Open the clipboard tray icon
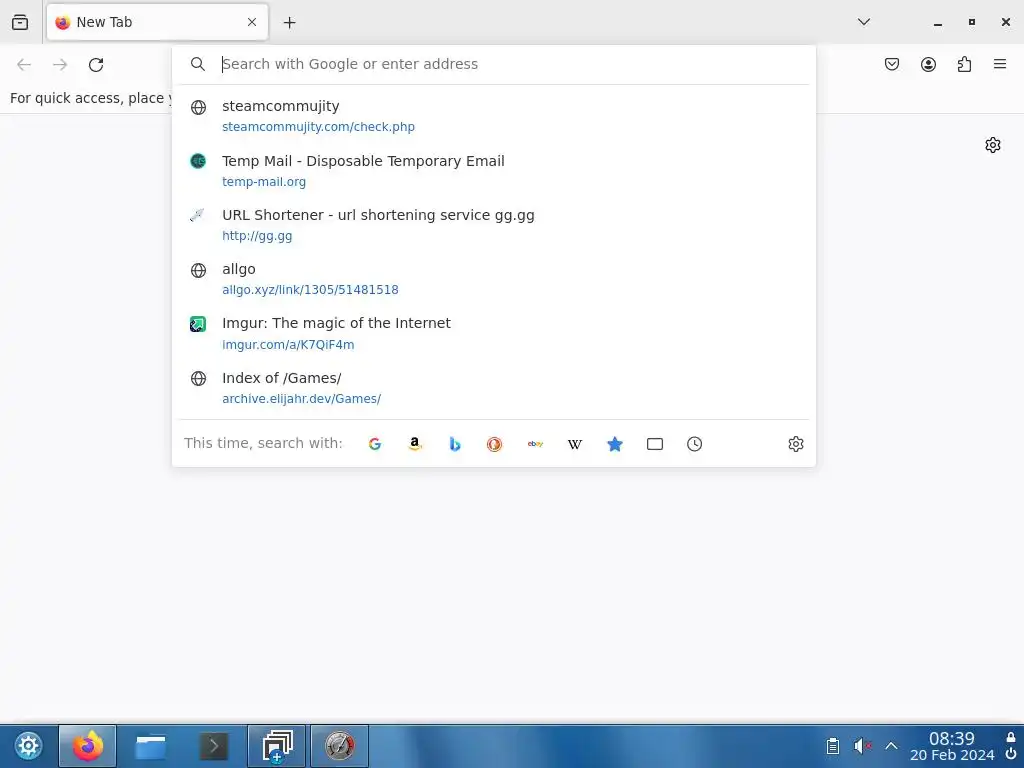 tap(832, 746)
